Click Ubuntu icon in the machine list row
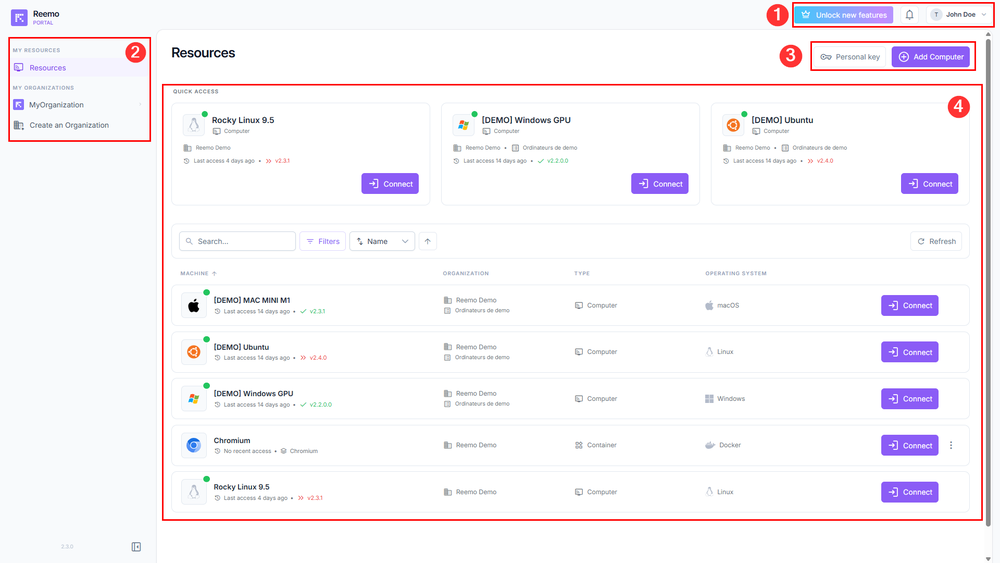Screen dimensions: 1000x563 [x=194, y=352]
